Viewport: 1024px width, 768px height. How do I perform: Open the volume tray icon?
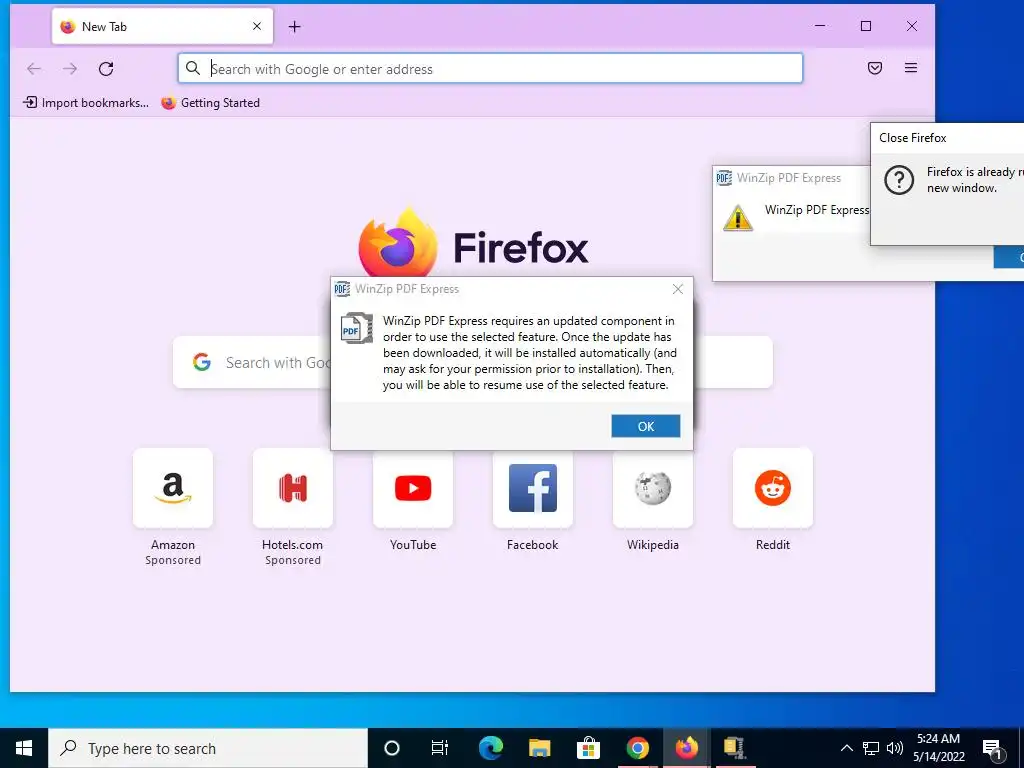point(895,748)
